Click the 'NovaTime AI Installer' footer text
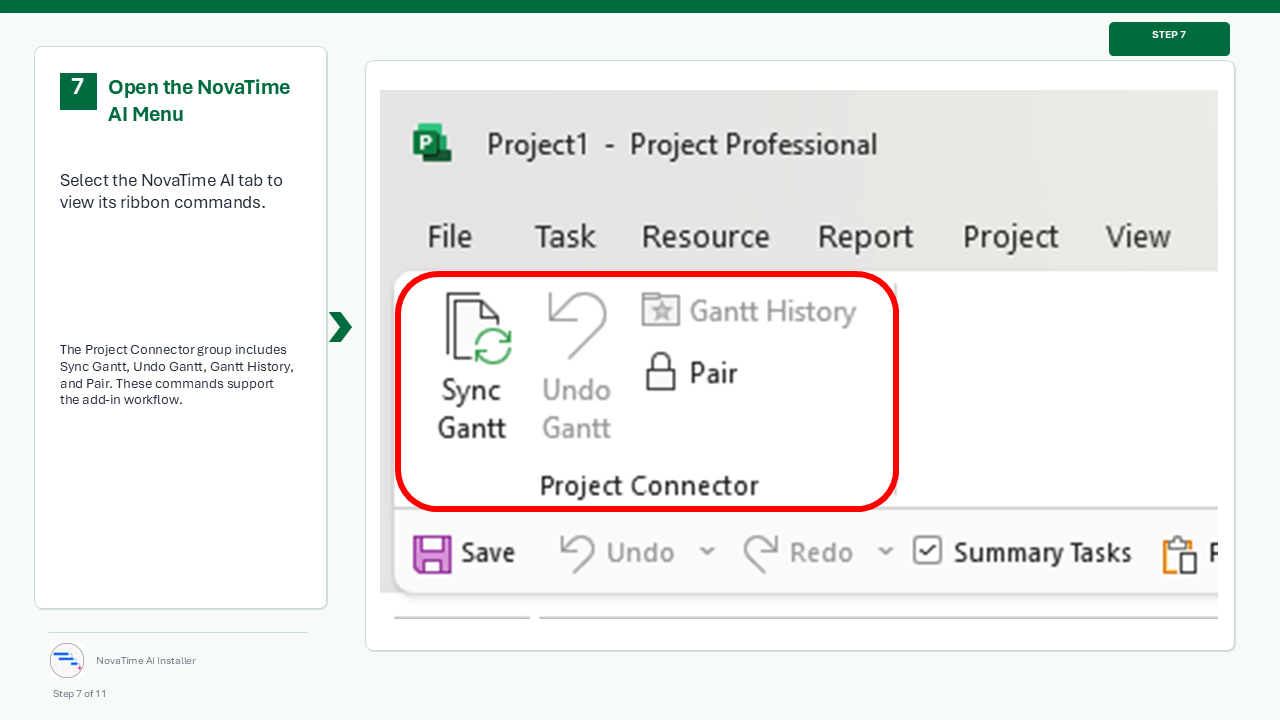Screen dimensions: 1280x720 click(x=146, y=661)
